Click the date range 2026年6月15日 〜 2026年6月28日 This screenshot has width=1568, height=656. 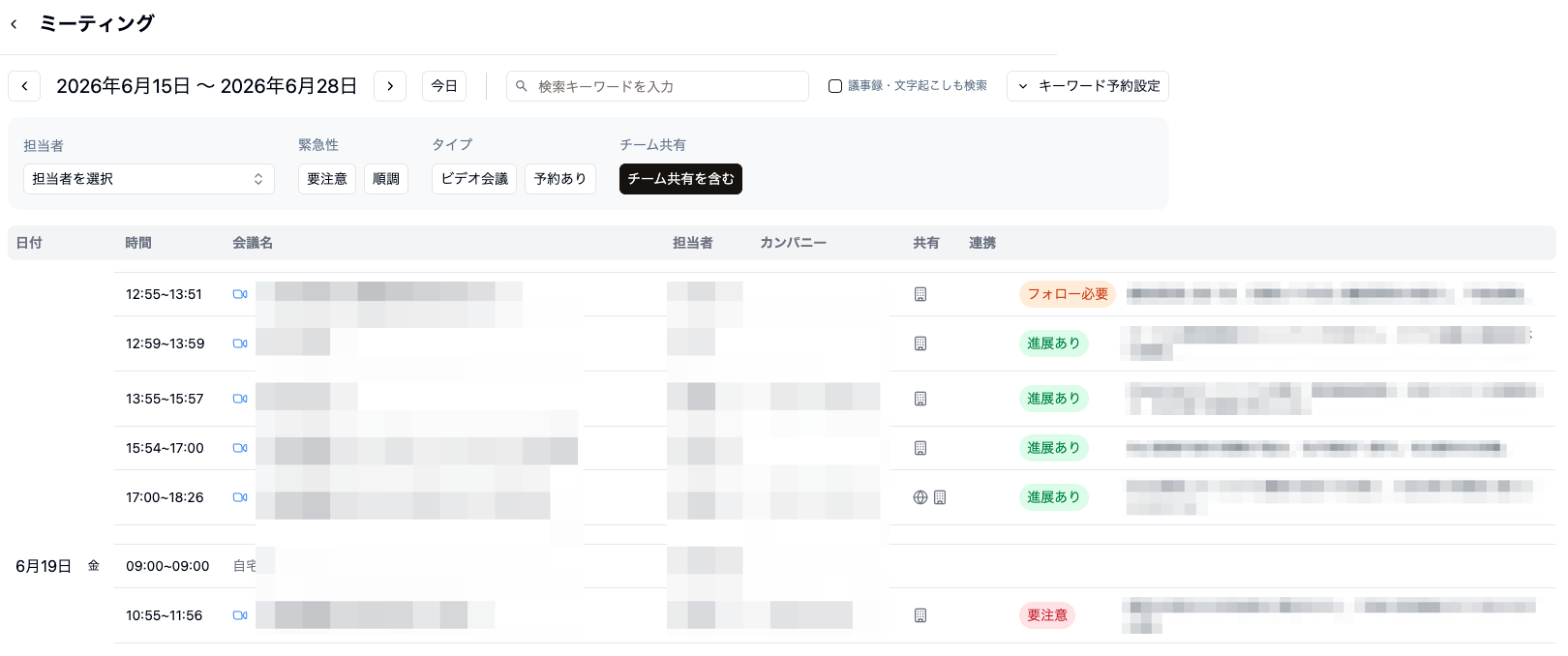[207, 86]
